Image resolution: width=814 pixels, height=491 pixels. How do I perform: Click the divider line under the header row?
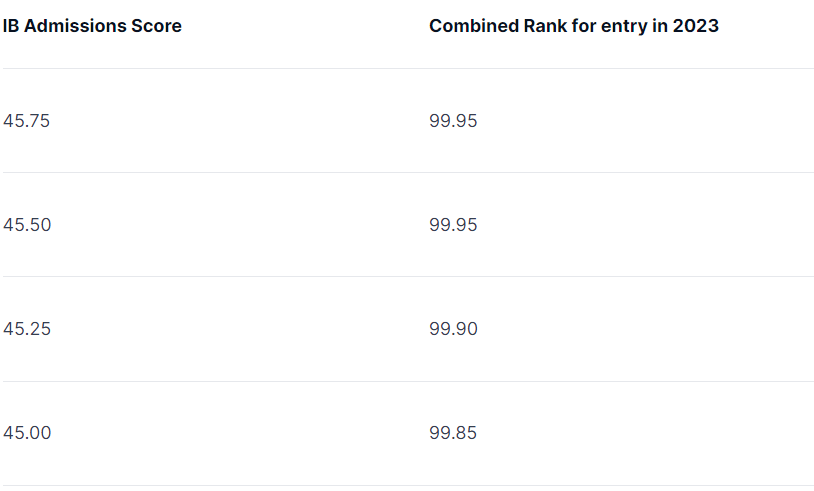click(x=407, y=69)
